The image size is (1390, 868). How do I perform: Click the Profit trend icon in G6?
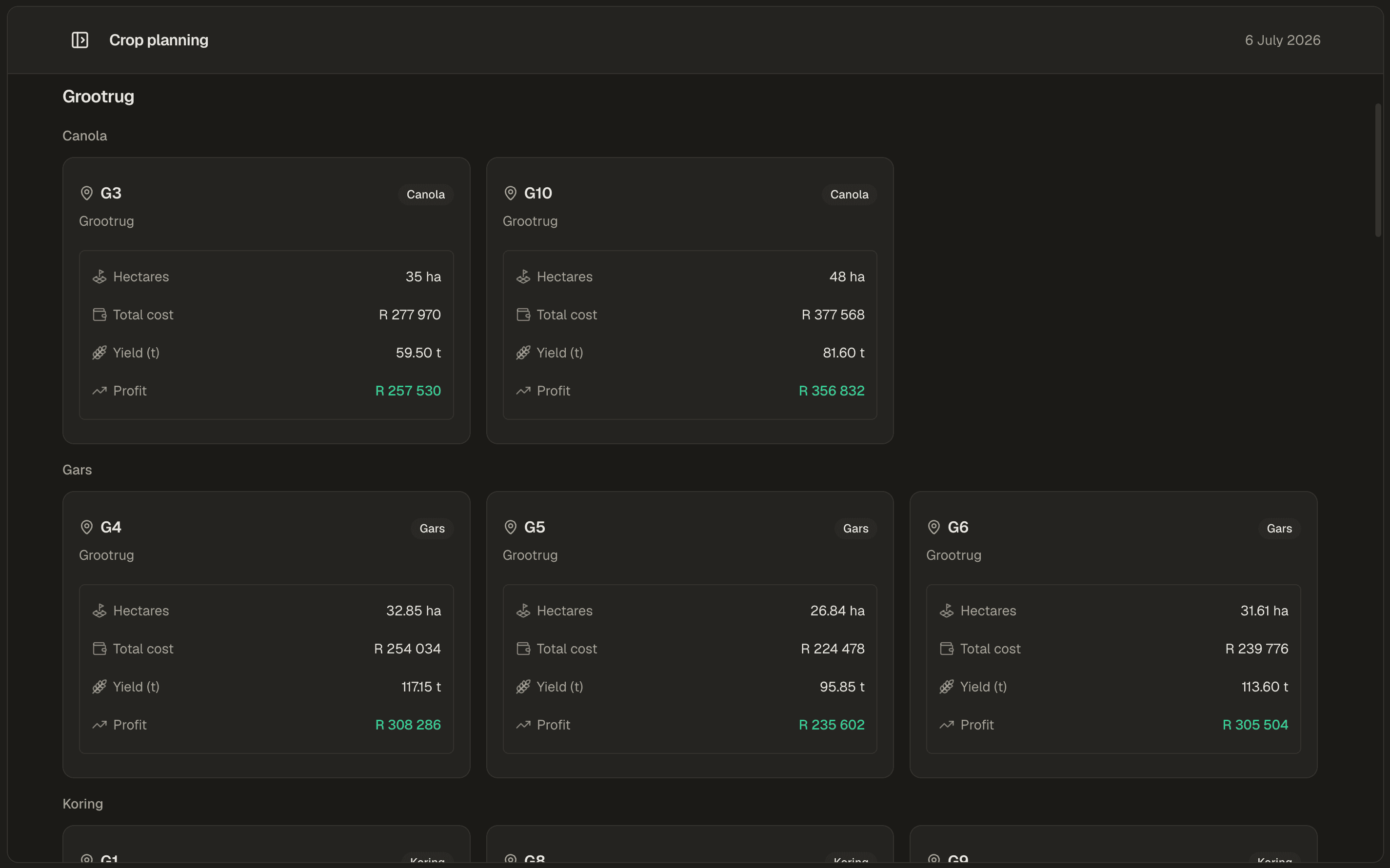pos(947,725)
